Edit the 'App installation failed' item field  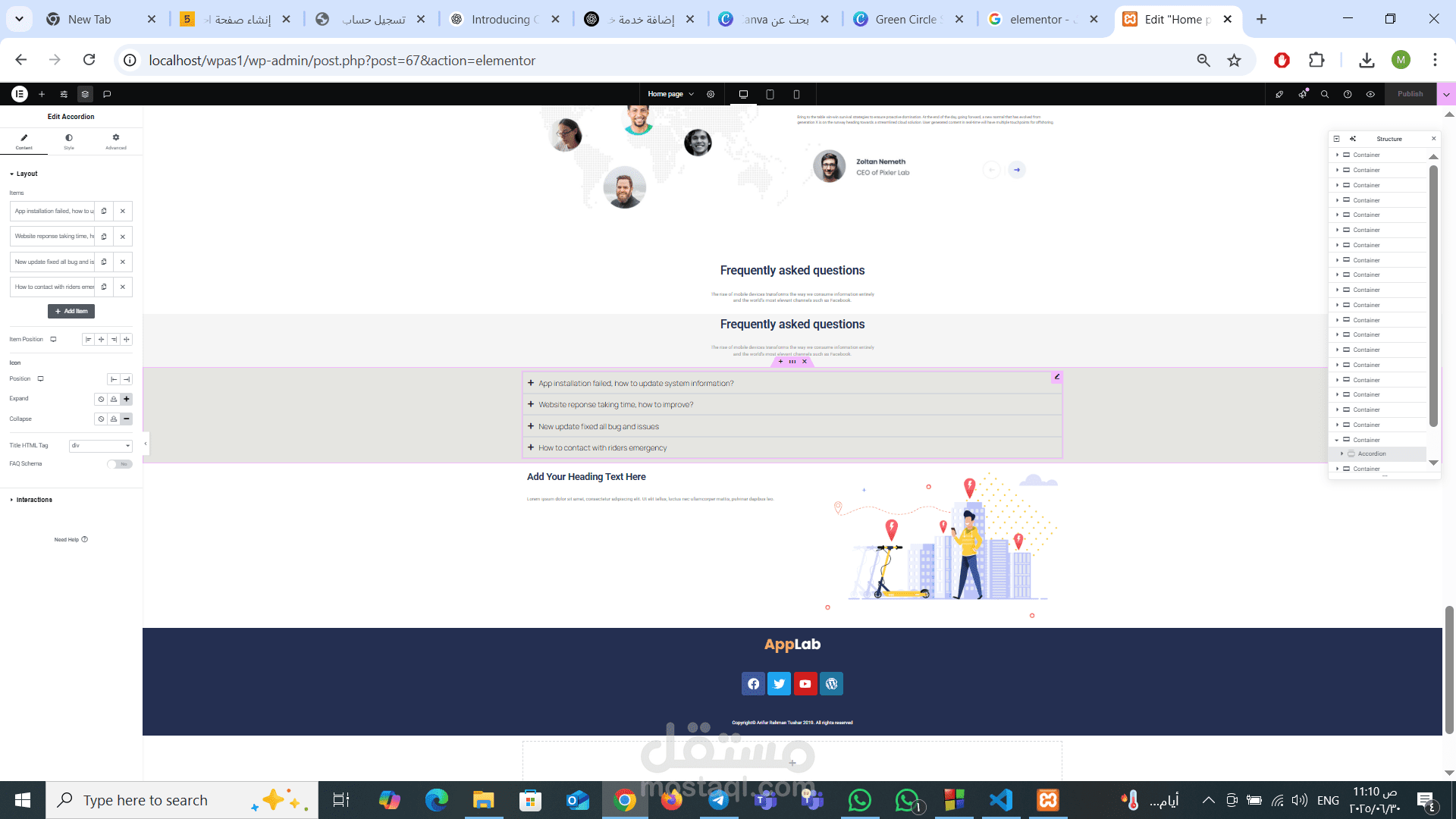(x=52, y=211)
